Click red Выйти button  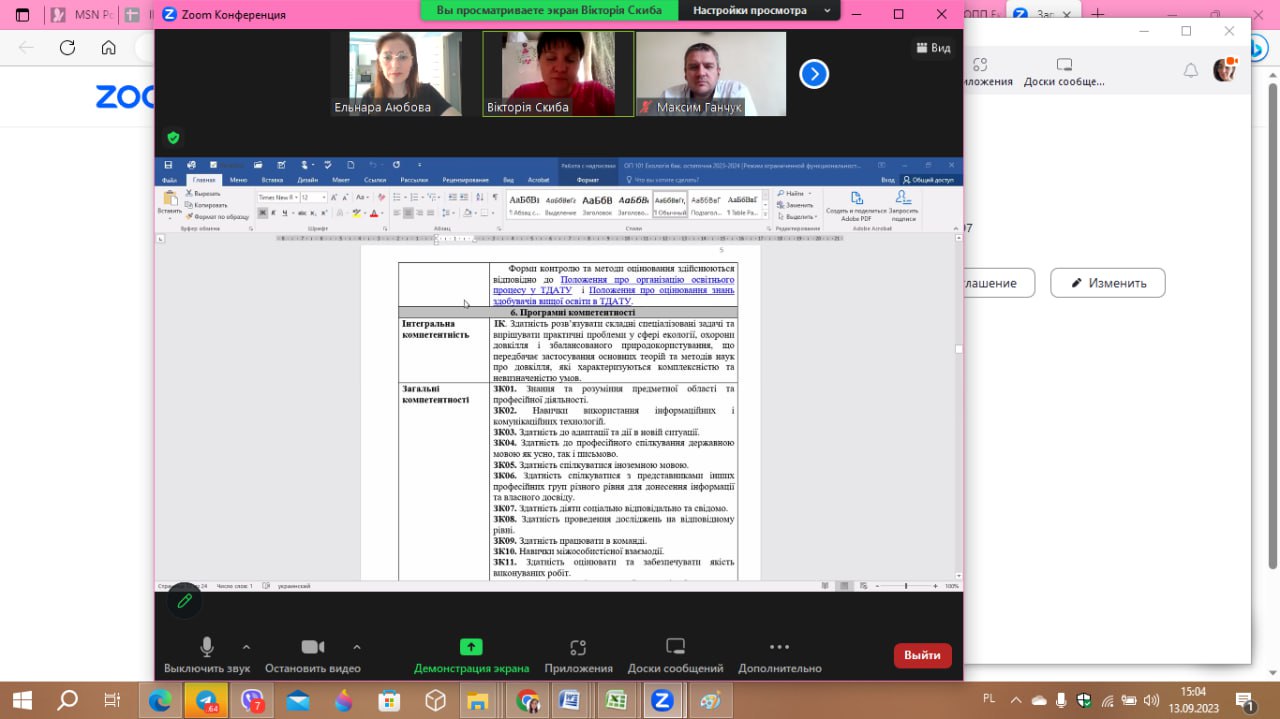(x=922, y=656)
